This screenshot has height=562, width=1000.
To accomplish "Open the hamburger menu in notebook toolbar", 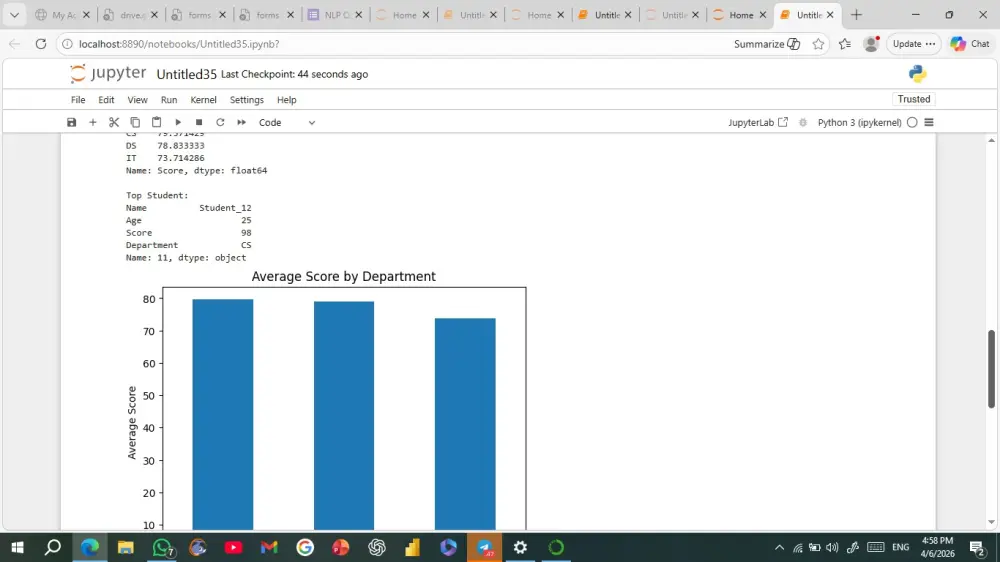I will click(929, 122).
